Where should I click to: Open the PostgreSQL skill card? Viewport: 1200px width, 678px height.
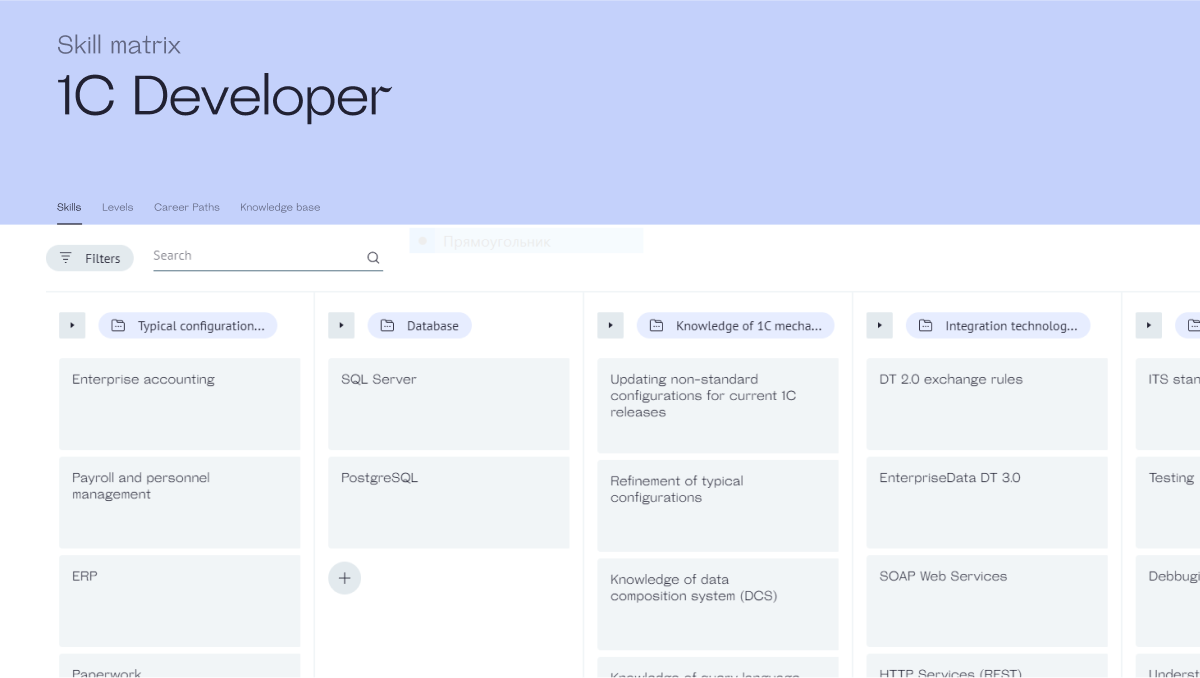(x=449, y=502)
